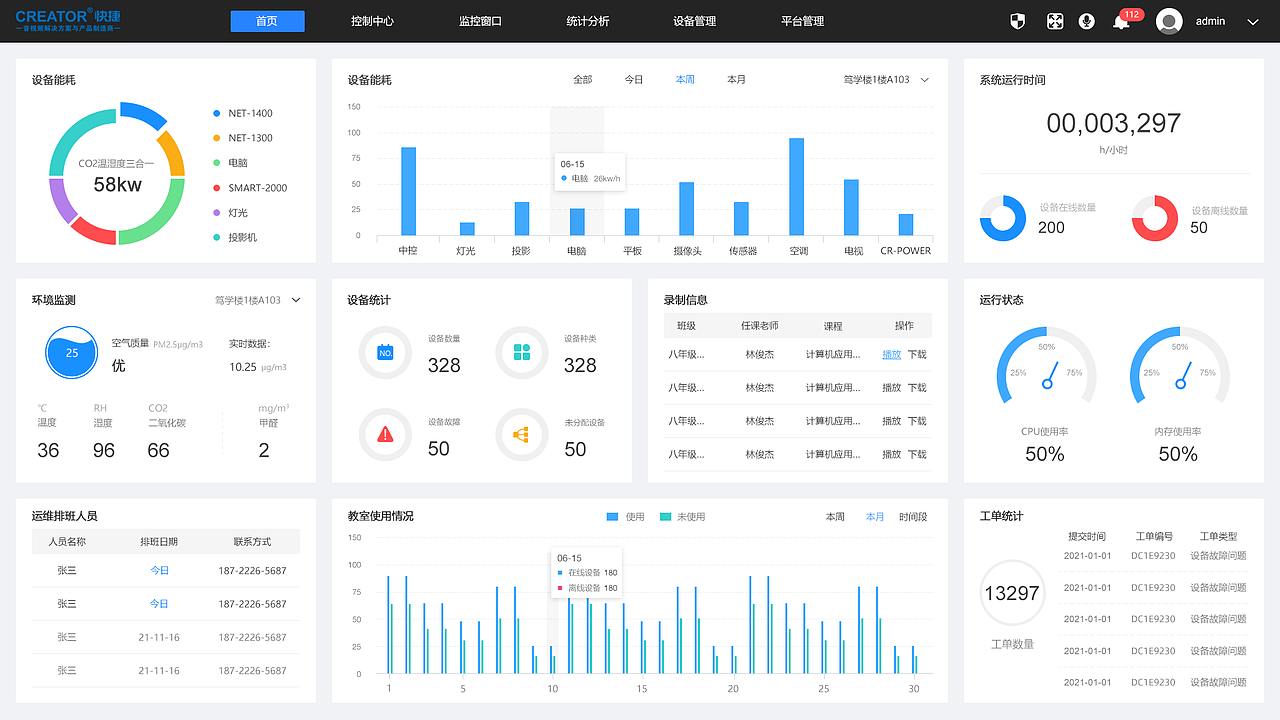1280x720 pixels.
Task: Click the 内存使用率 gauge dial
Action: 1180,366
